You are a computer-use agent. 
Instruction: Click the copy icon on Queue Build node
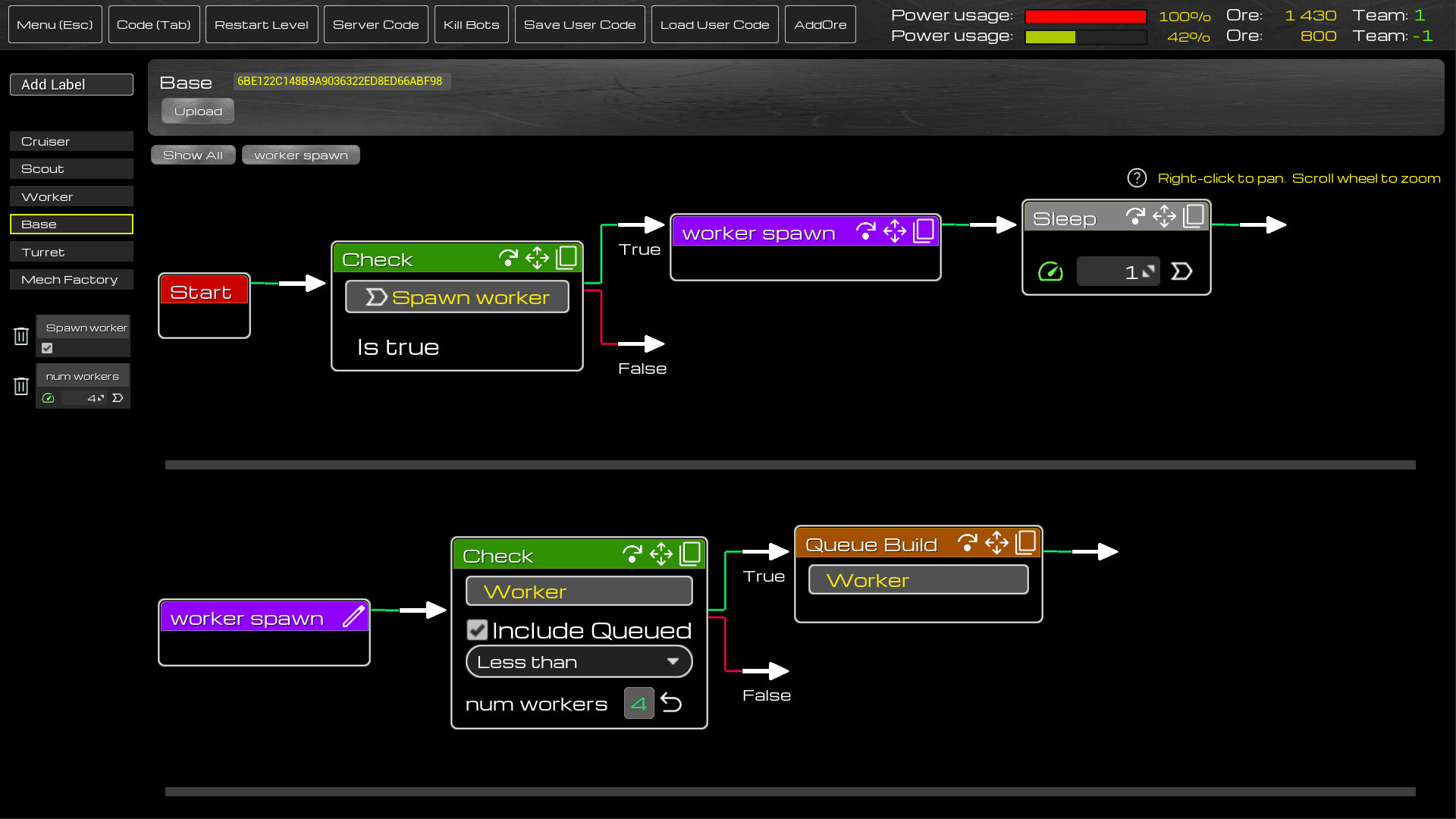pos(1026,541)
